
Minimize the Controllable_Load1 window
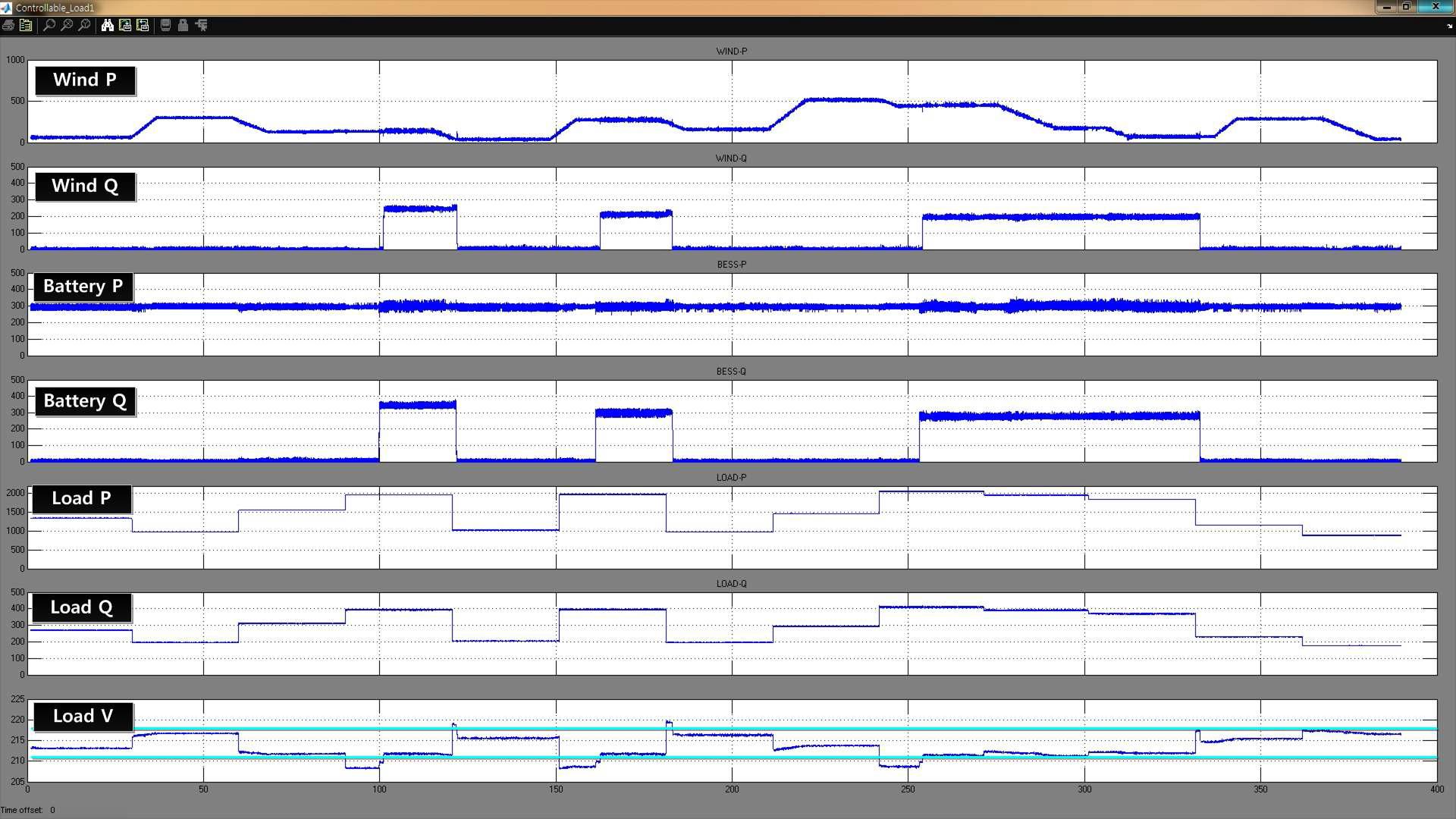(1386, 7)
